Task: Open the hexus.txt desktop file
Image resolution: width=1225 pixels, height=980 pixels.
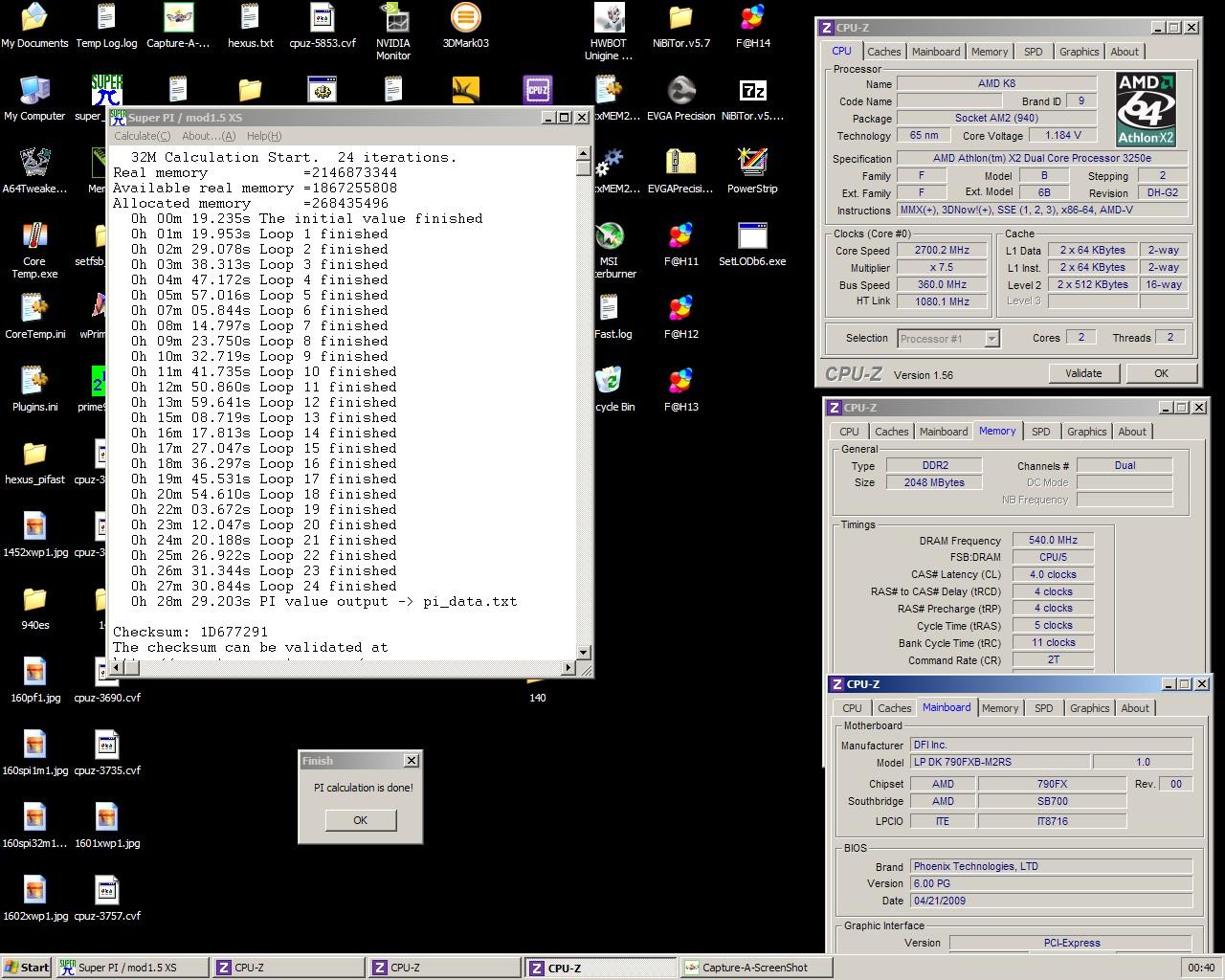Action: (x=250, y=26)
